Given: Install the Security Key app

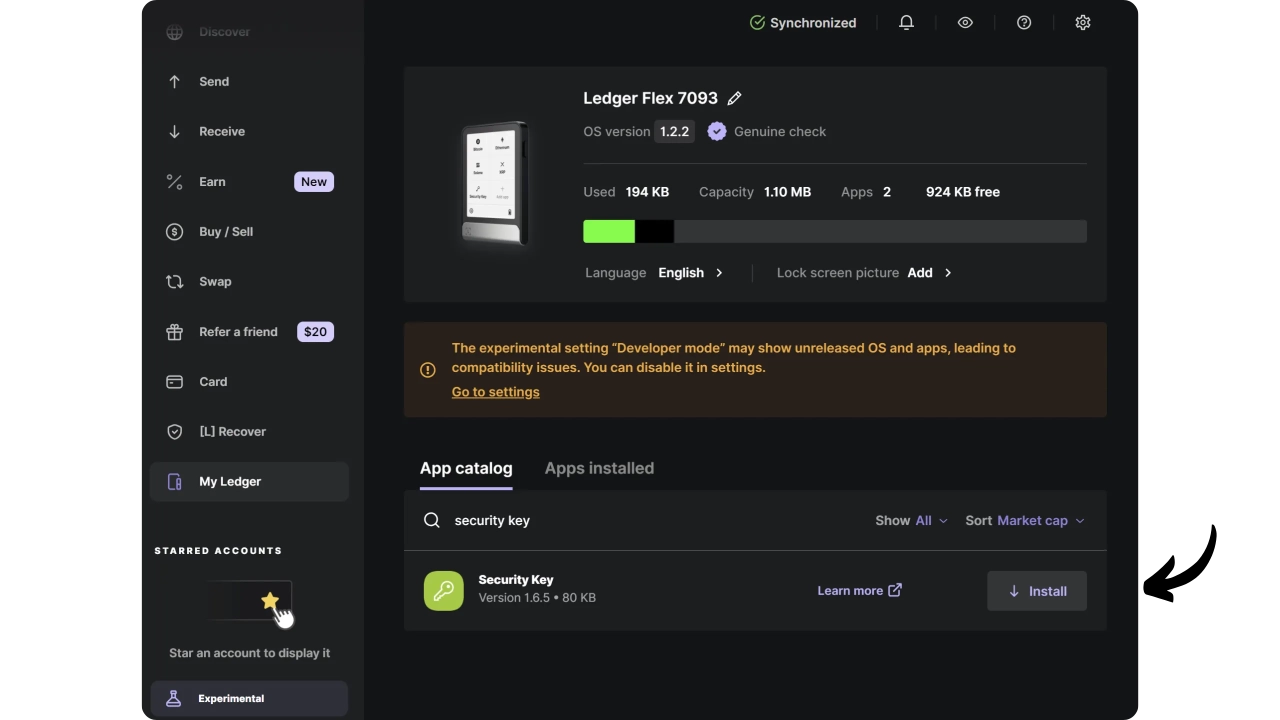Looking at the screenshot, I should (x=1037, y=591).
